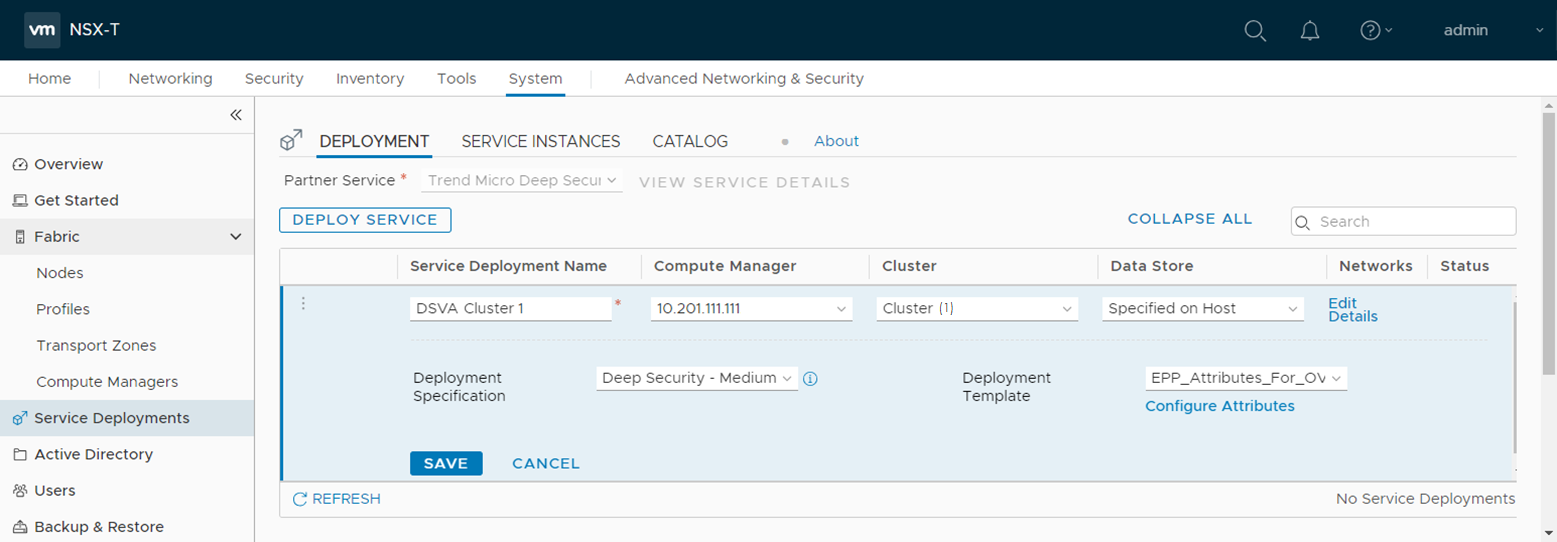Viewport: 1557px width, 542px height.
Task: Click the VMware NSX-T logo
Action: point(42,30)
